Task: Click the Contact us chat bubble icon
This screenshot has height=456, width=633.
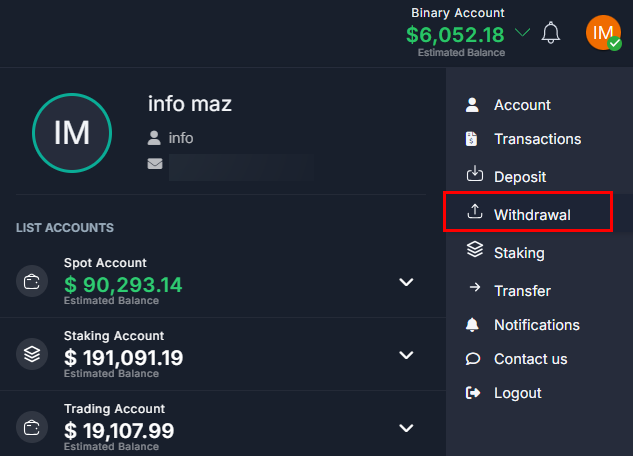Action: [474, 359]
